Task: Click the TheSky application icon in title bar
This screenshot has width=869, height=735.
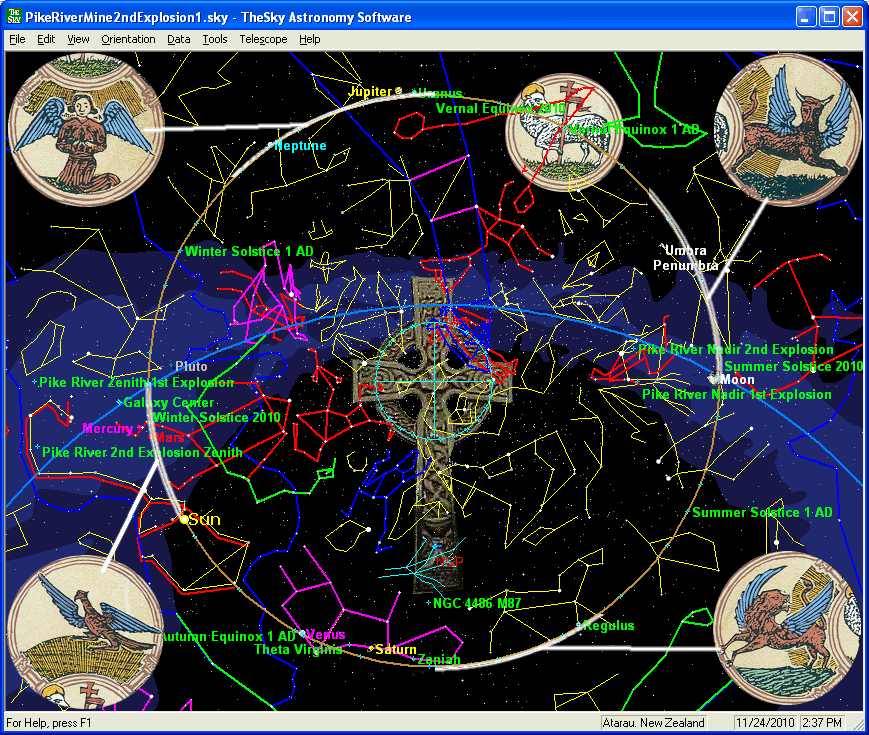Action: [14, 17]
